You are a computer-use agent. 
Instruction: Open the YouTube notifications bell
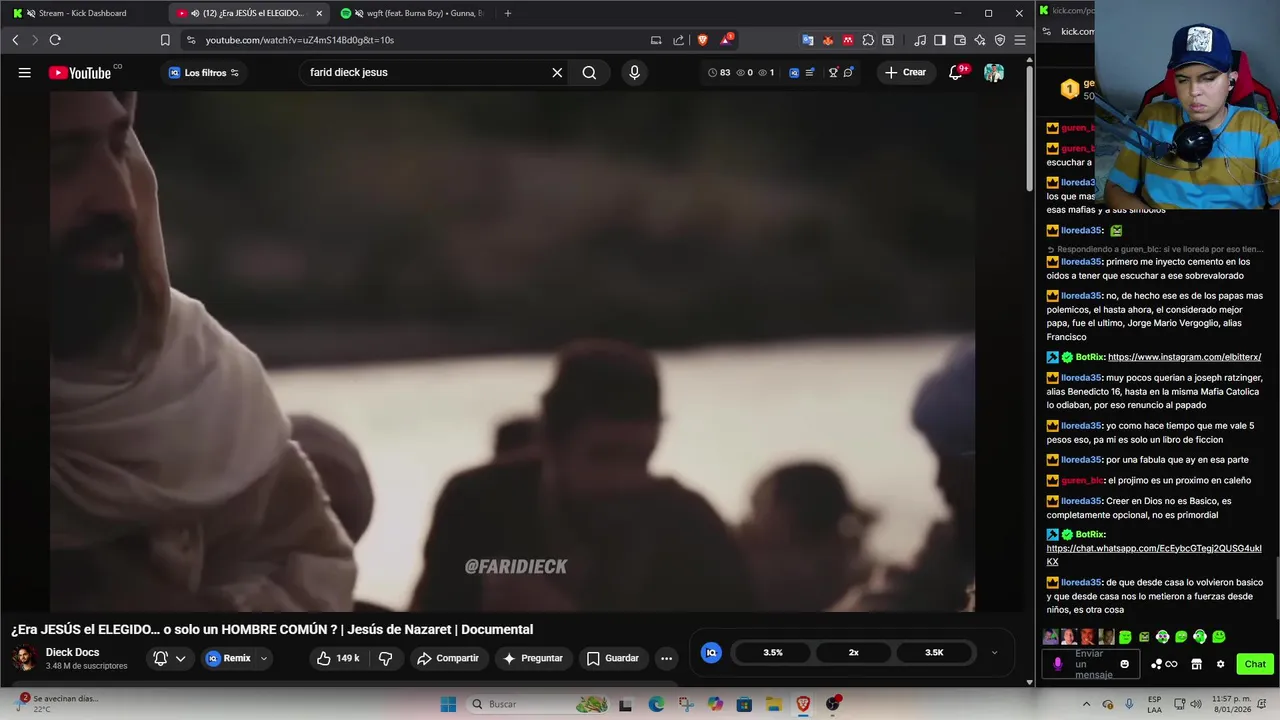(956, 72)
